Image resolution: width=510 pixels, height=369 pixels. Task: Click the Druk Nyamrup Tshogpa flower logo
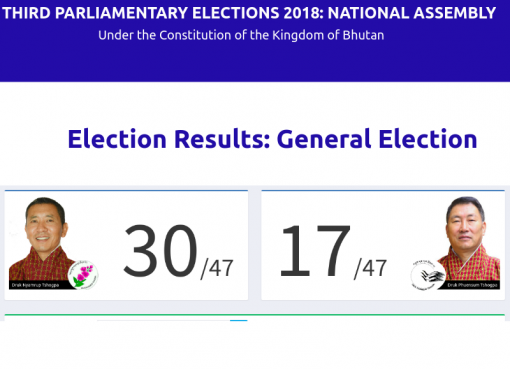click(x=83, y=275)
